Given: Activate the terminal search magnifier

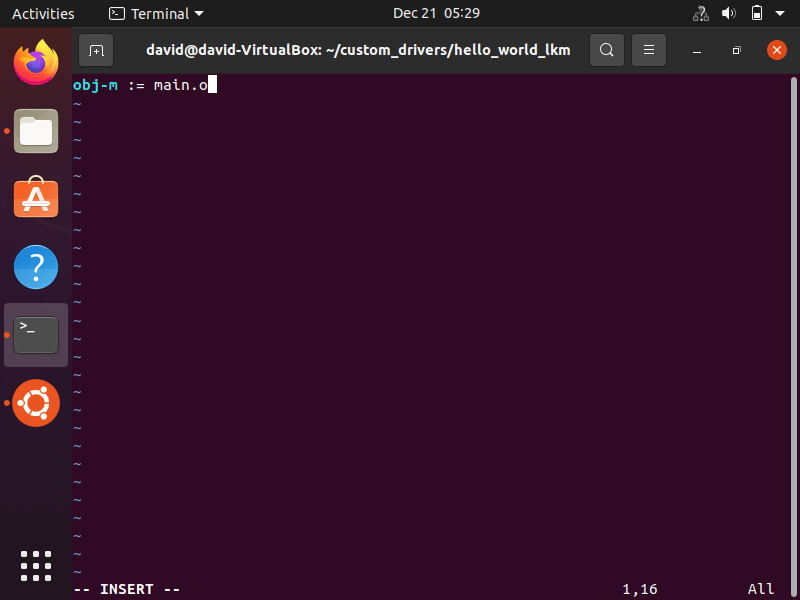Looking at the screenshot, I should point(607,50).
